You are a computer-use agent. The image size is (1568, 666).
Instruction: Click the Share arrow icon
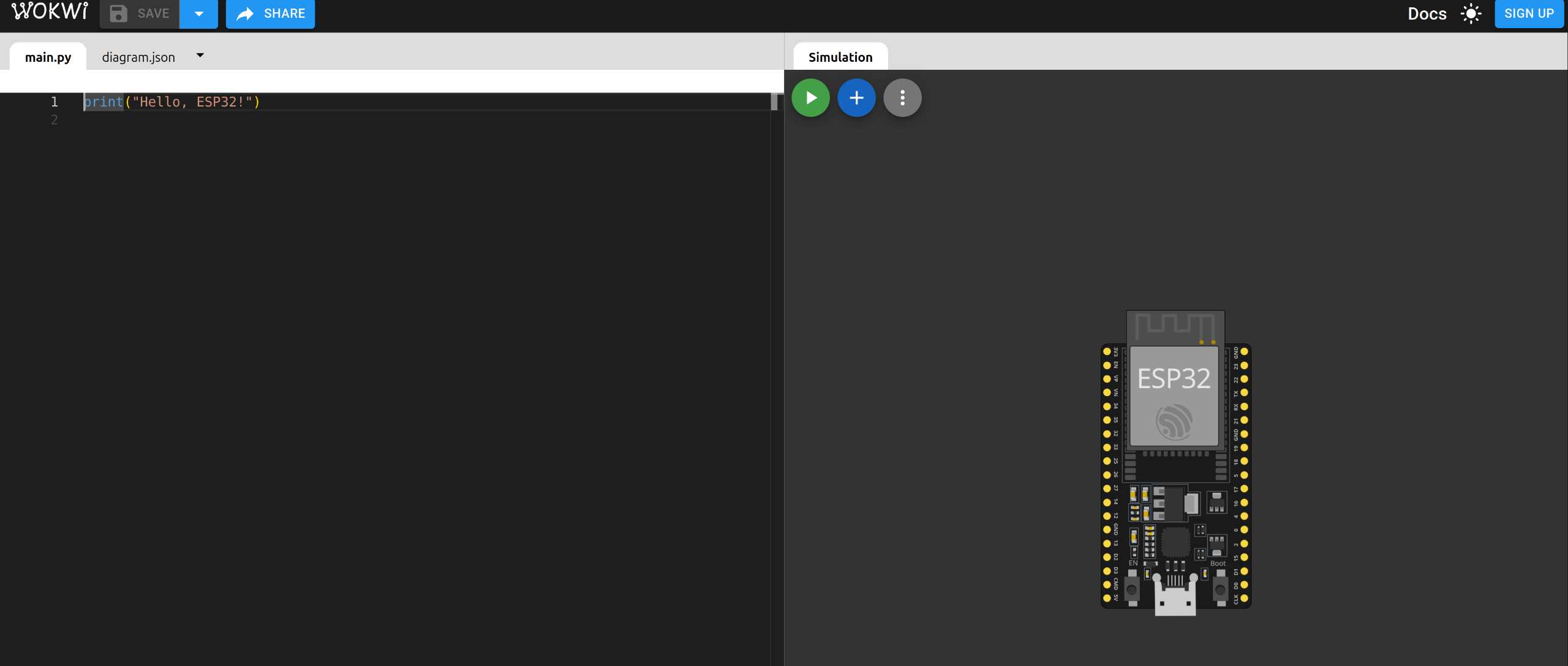[245, 13]
